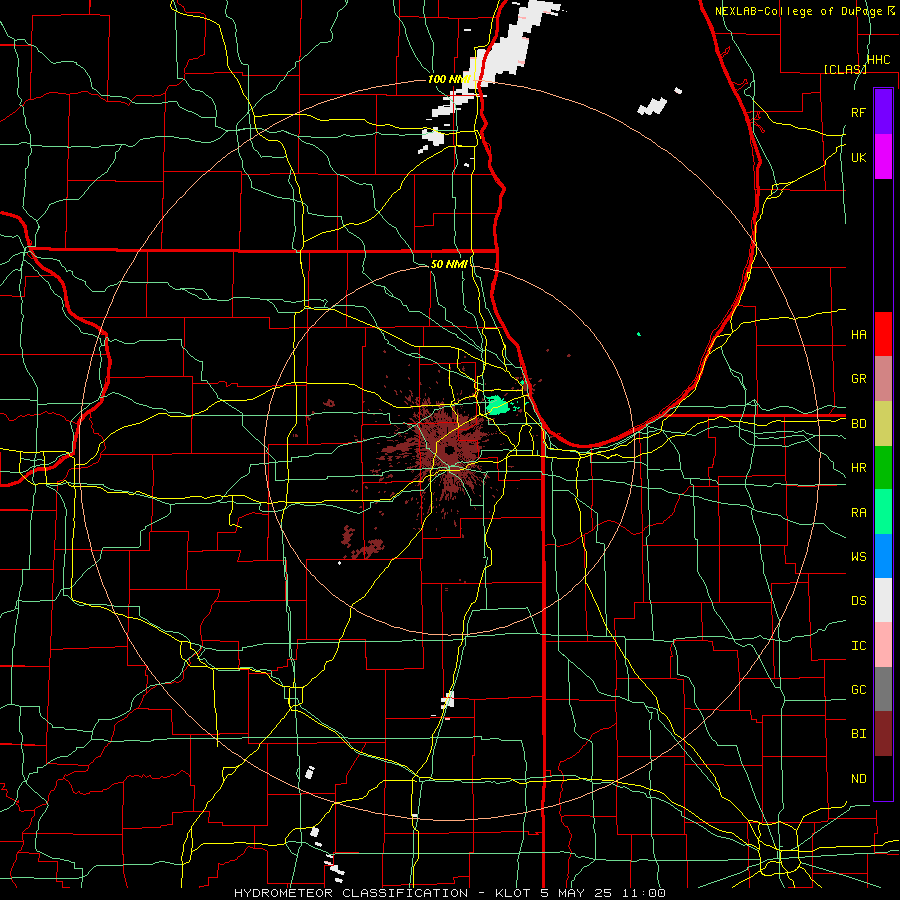Click the 'DS' legend label
The width and height of the screenshot is (900, 900).
(858, 601)
